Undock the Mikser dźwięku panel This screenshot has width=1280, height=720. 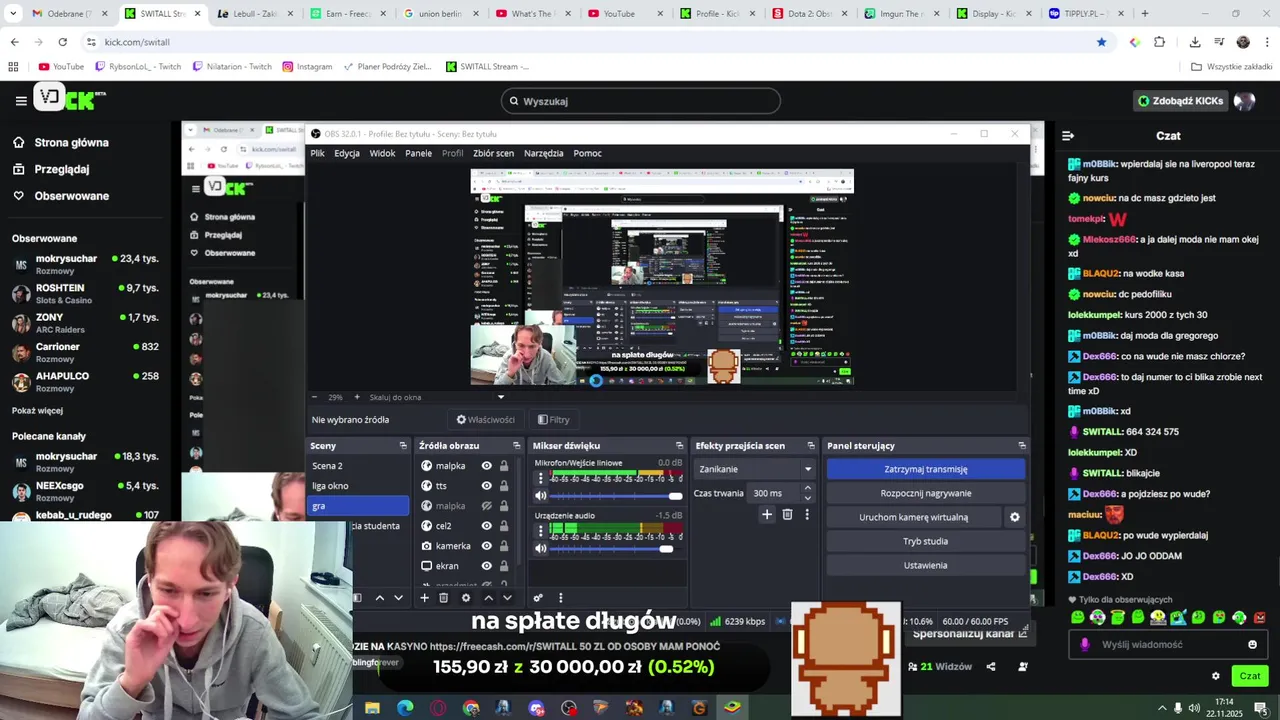click(680, 446)
